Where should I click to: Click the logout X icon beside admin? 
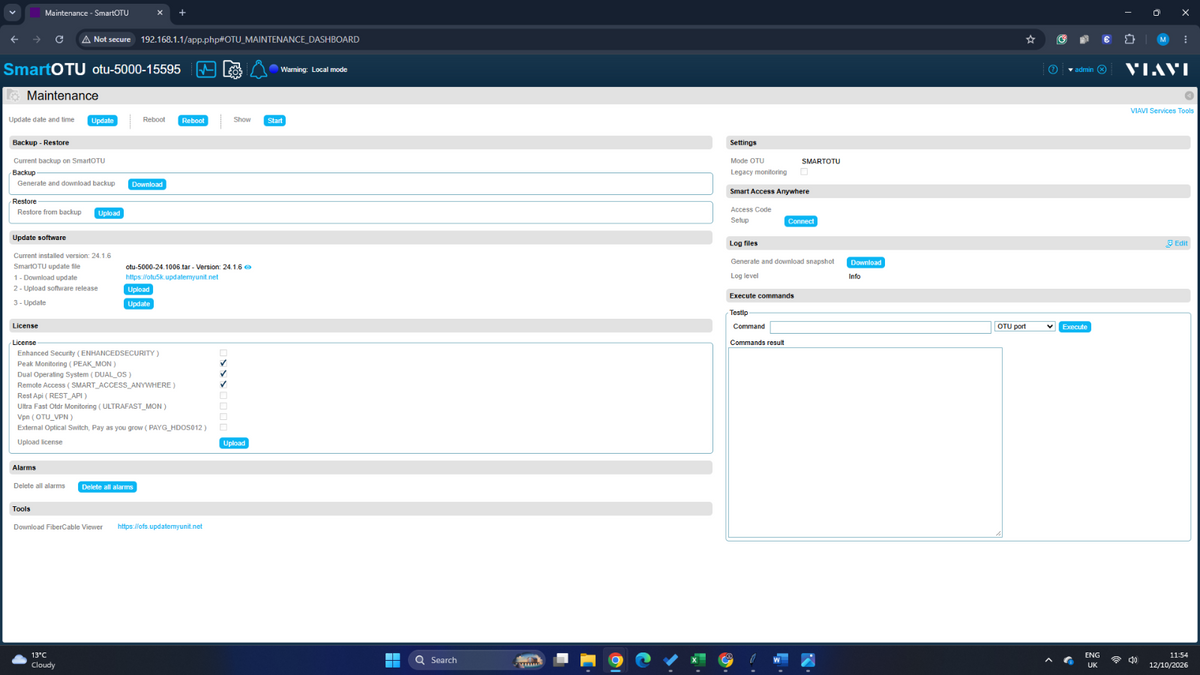1102,70
